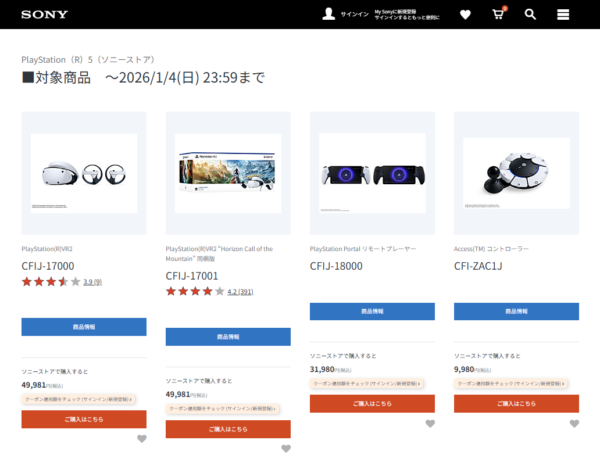Click the orange ご購入はこちら button for PlayStation Portal
The height and width of the screenshot is (458, 600).
point(372,404)
